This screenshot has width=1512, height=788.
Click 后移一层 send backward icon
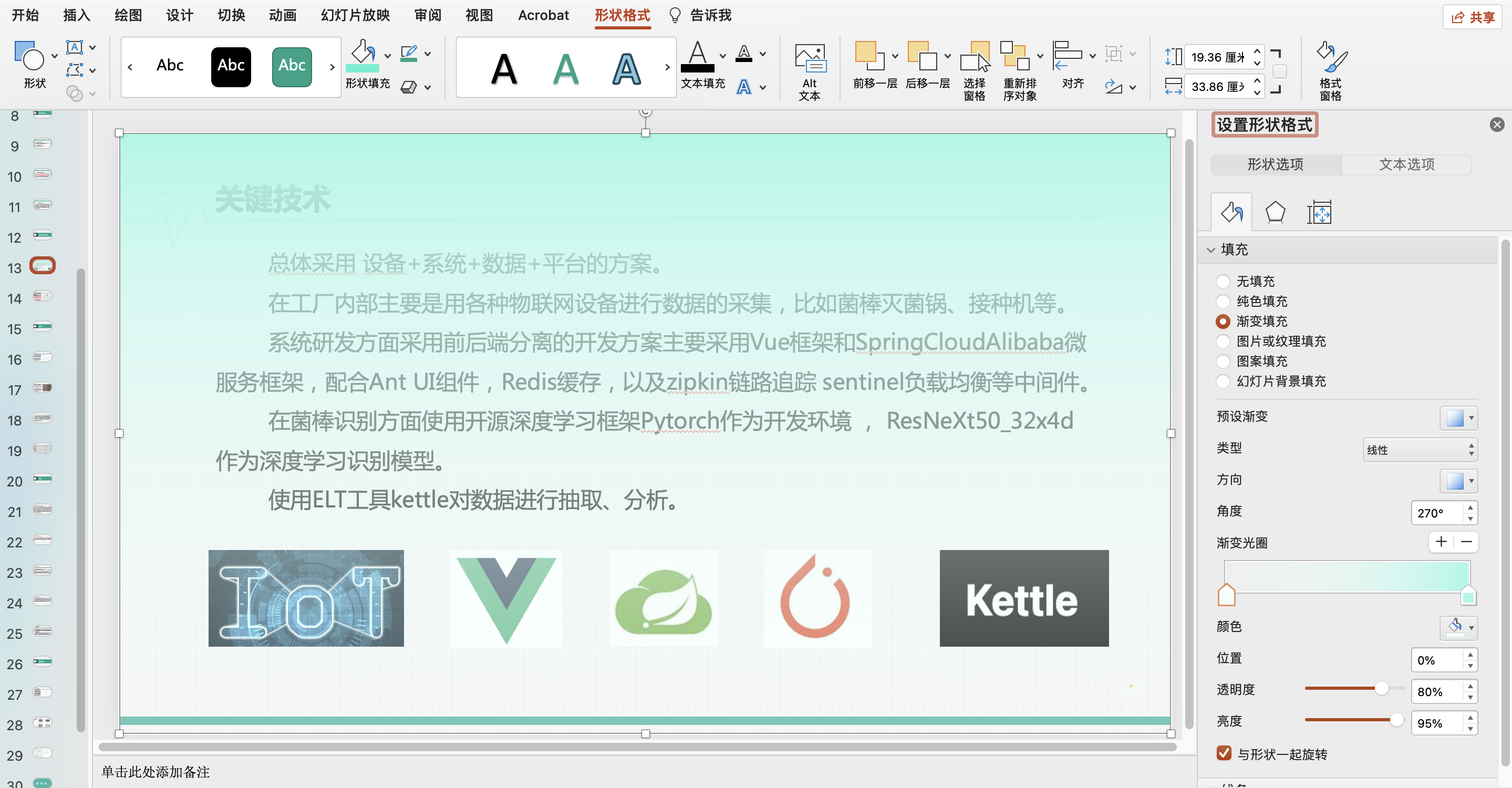(922, 55)
